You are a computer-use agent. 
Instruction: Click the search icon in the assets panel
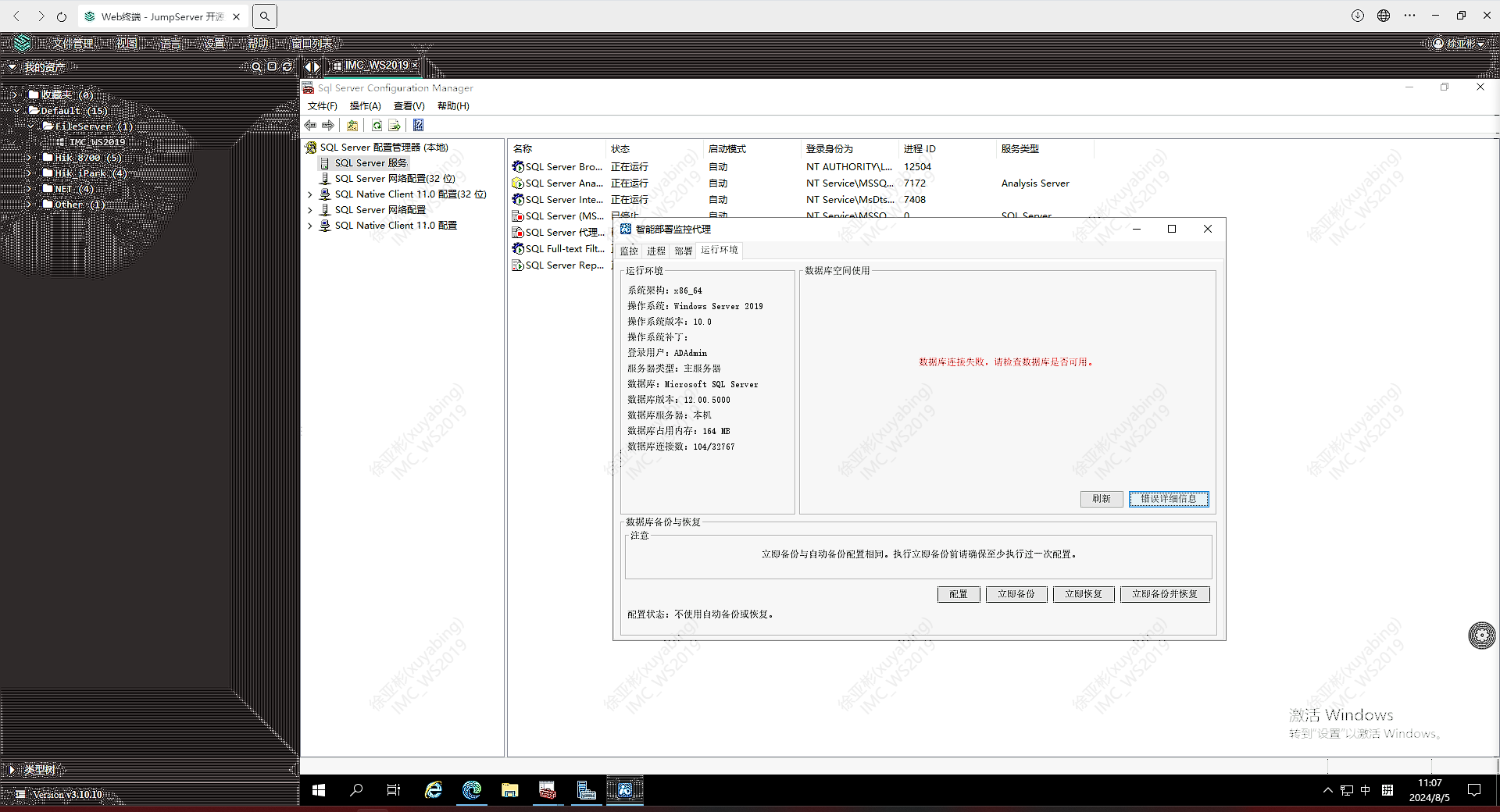click(x=255, y=67)
